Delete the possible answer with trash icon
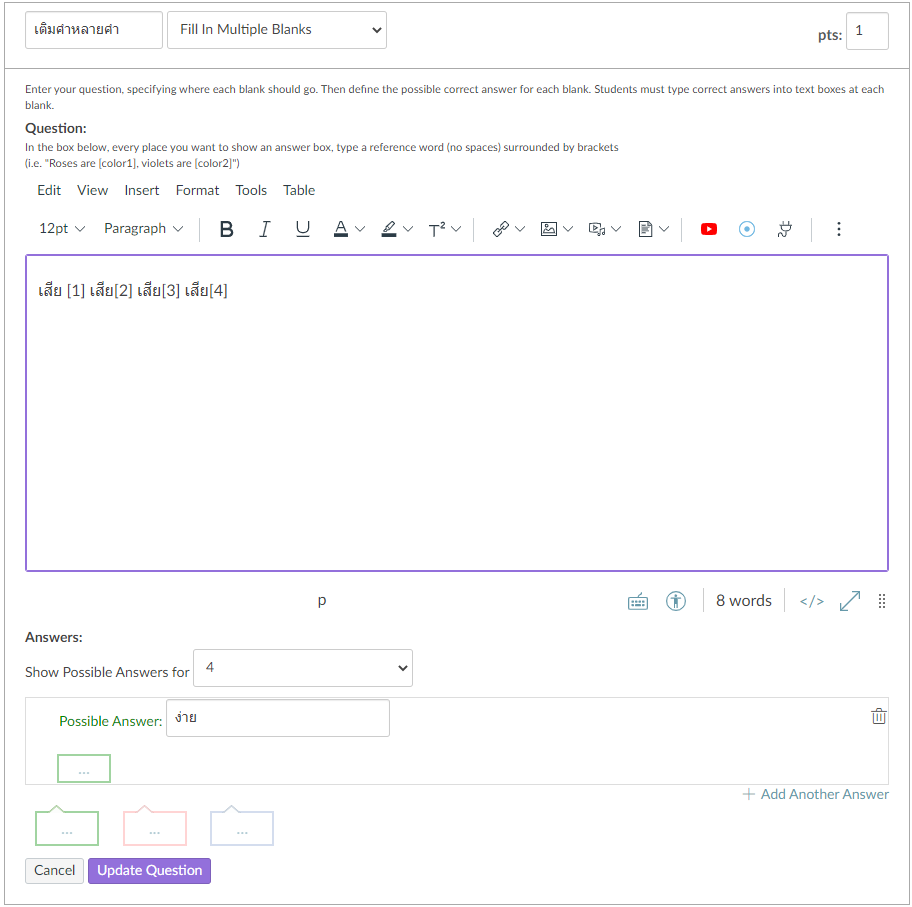Screen dimensions: 912x907 pos(879,716)
